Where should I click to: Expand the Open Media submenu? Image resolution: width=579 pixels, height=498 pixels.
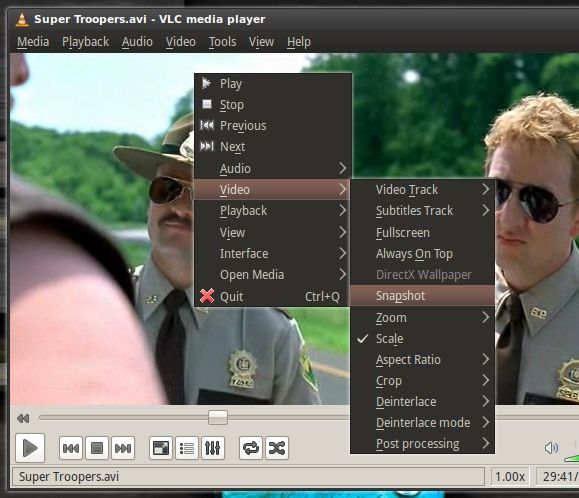[272, 275]
